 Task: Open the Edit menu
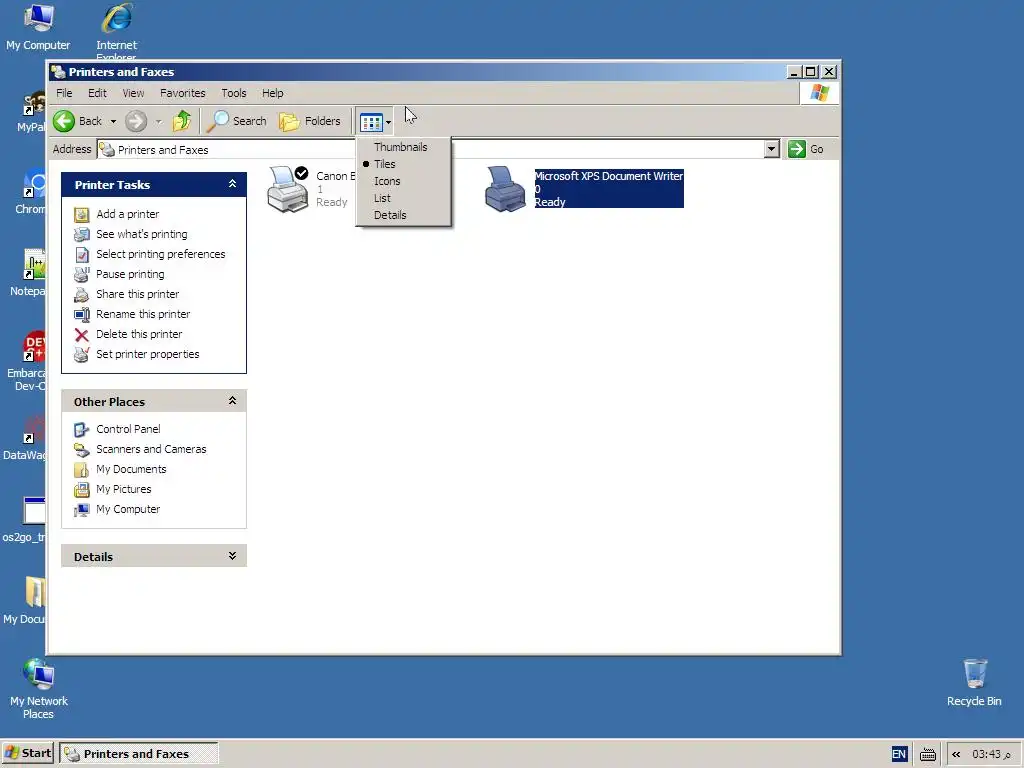97,93
